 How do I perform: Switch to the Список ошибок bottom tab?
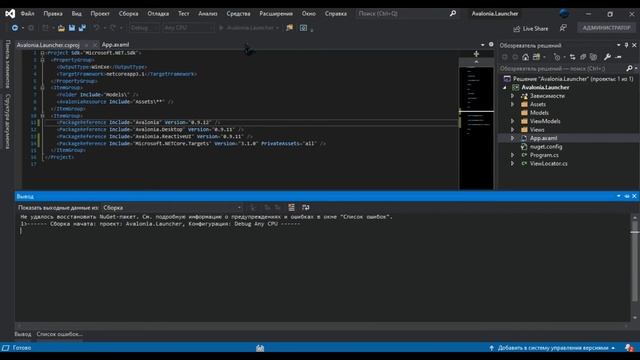click(x=60, y=334)
